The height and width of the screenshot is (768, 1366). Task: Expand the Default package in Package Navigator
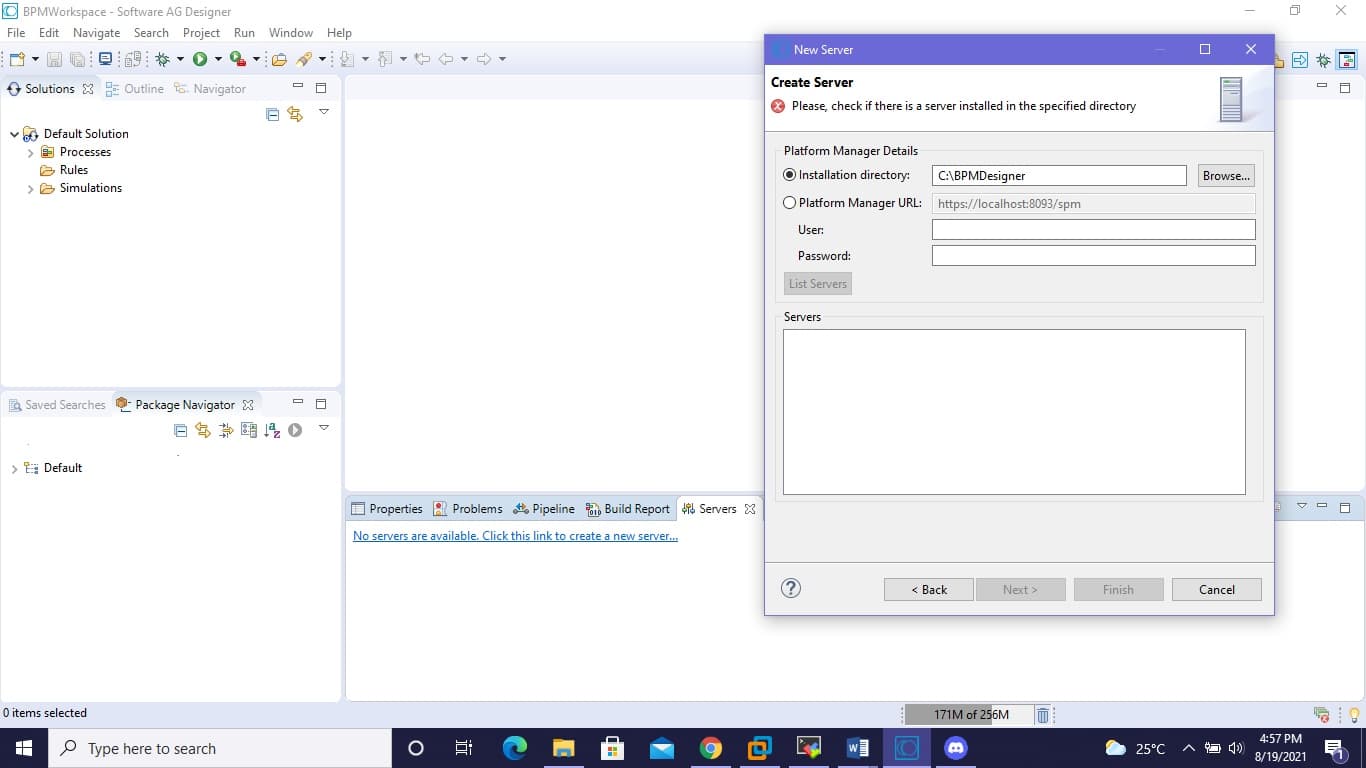14,468
